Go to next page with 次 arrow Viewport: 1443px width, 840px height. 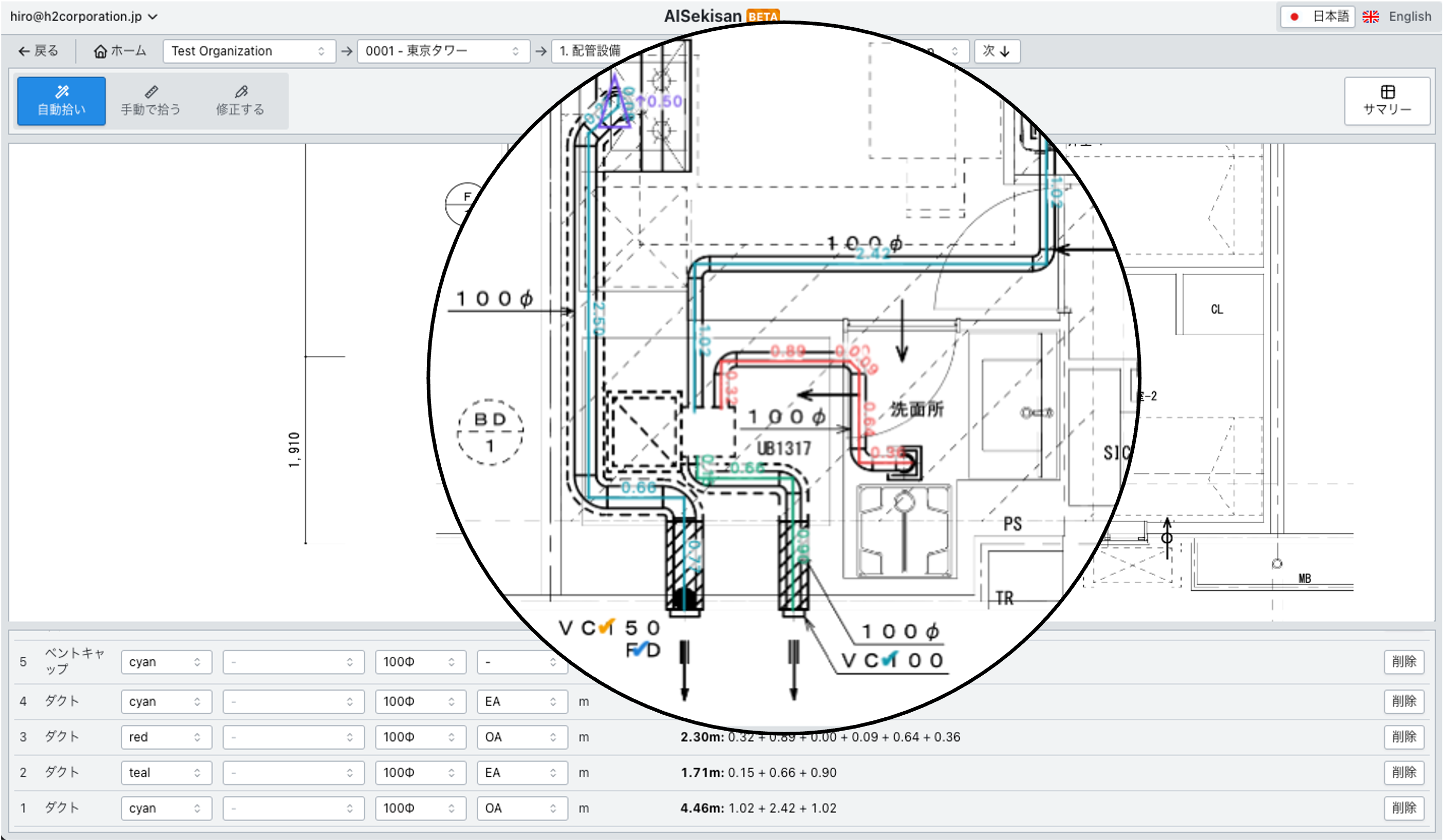point(997,51)
